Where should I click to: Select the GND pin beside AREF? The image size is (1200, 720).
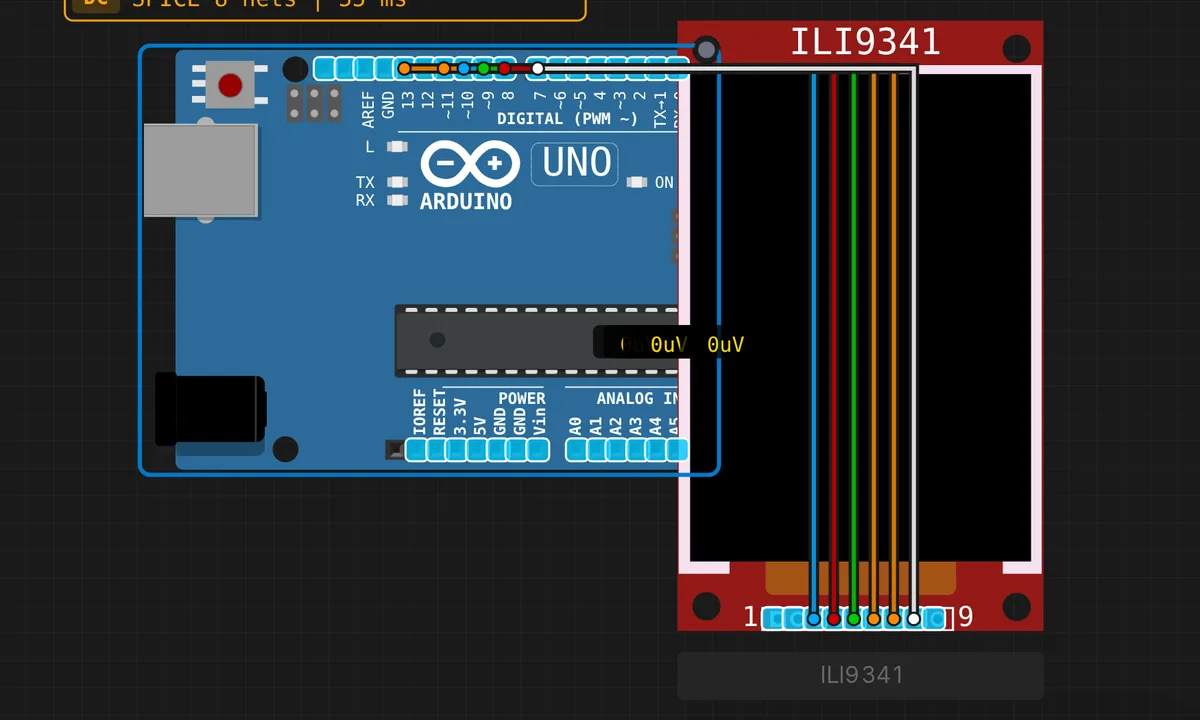click(385, 68)
